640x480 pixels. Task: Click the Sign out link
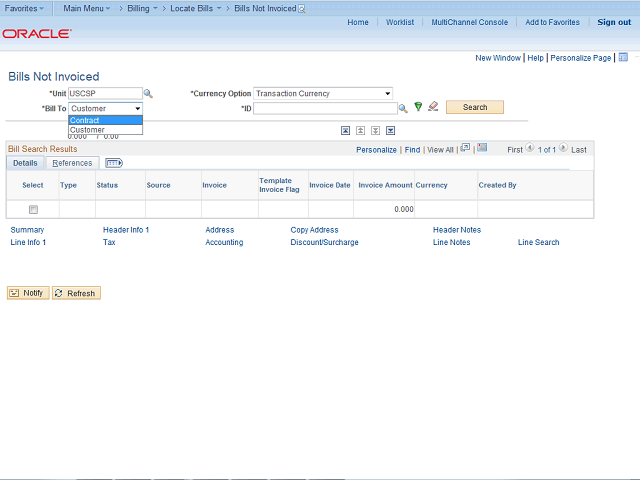click(614, 22)
